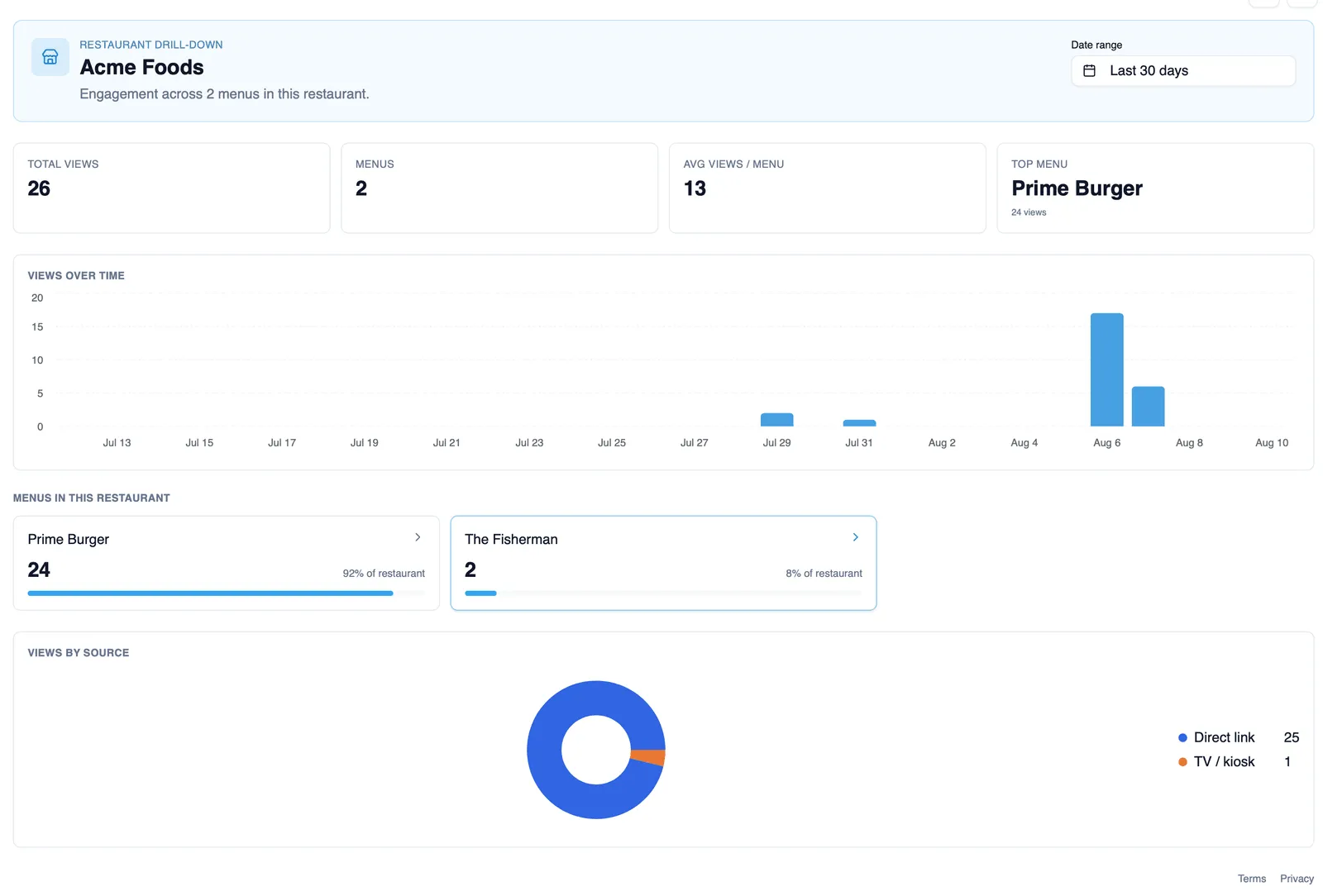Click the small bar at Jul 31

click(859, 423)
